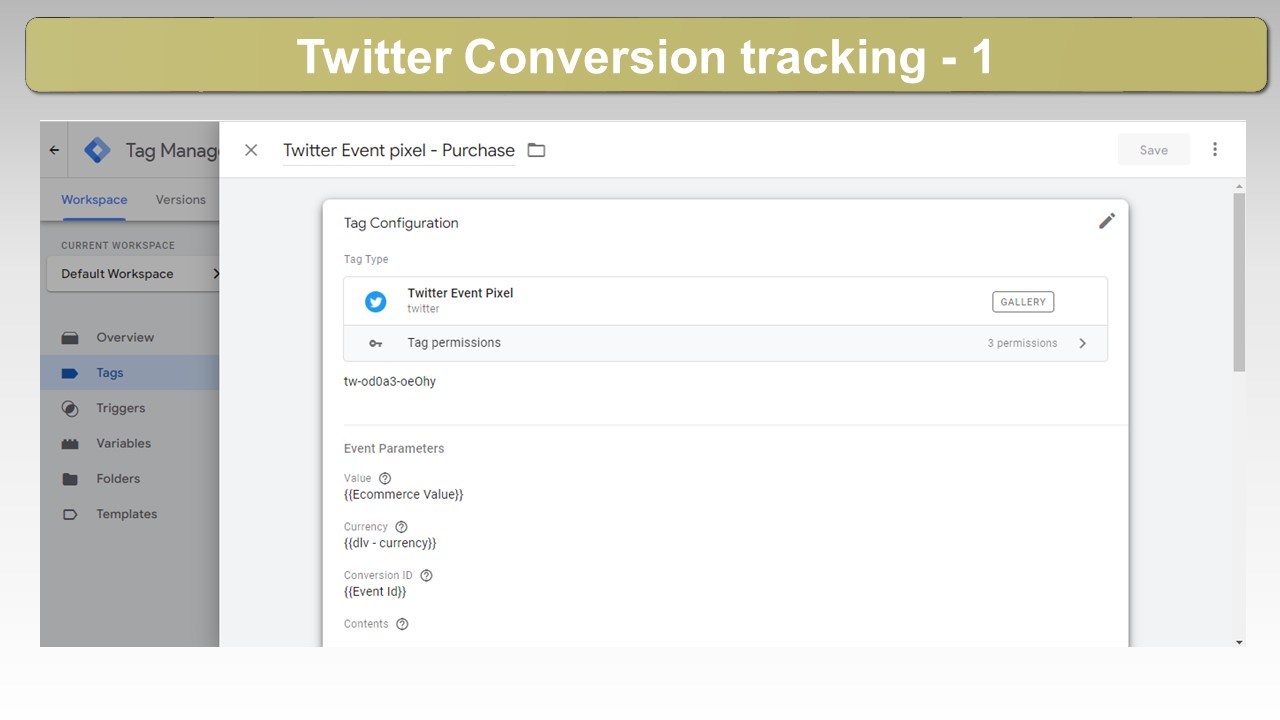Click help icon next to Value
The image size is (1280, 720).
[385, 478]
